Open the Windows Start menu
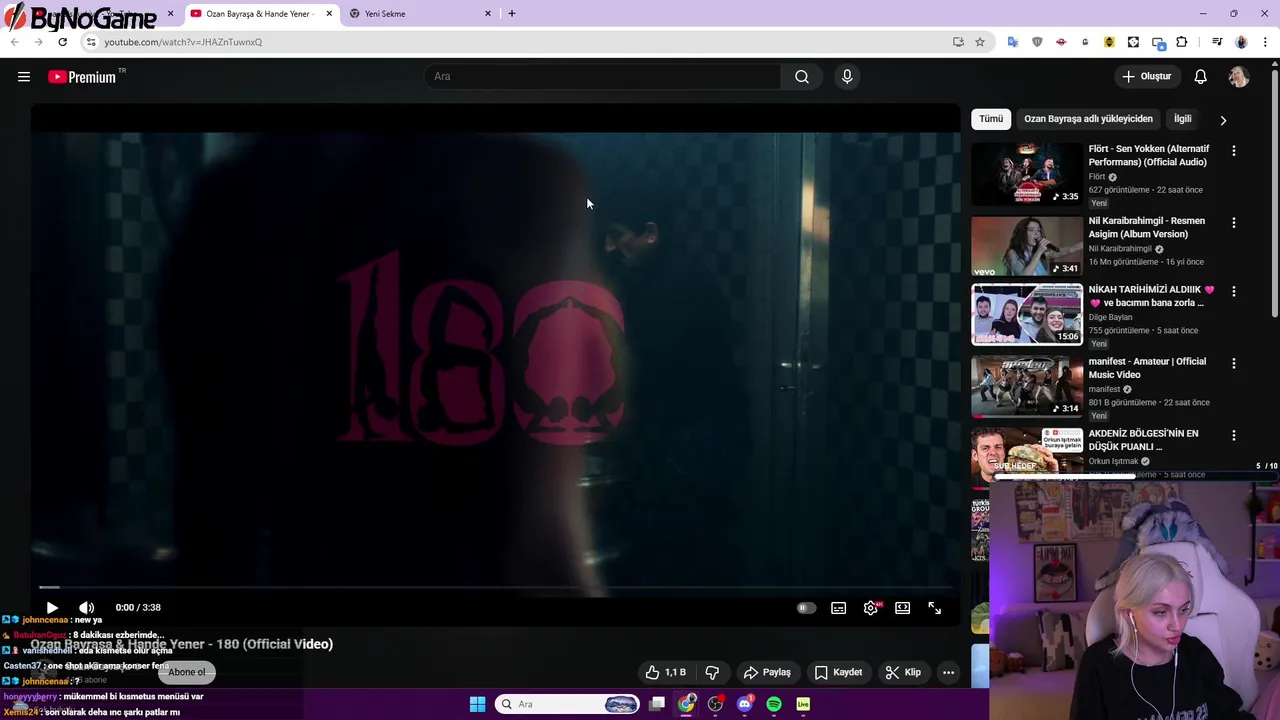Image resolution: width=1280 pixels, height=720 pixels. 477,705
